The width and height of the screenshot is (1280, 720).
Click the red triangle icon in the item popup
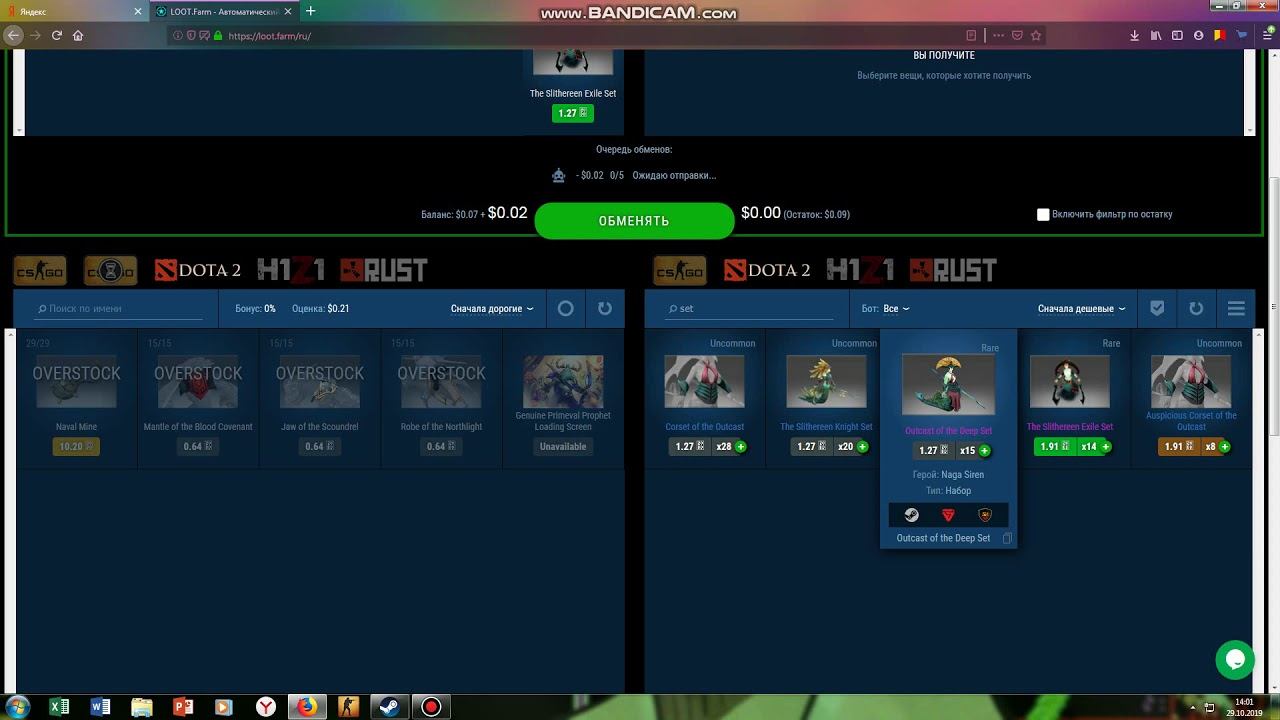pos(948,515)
